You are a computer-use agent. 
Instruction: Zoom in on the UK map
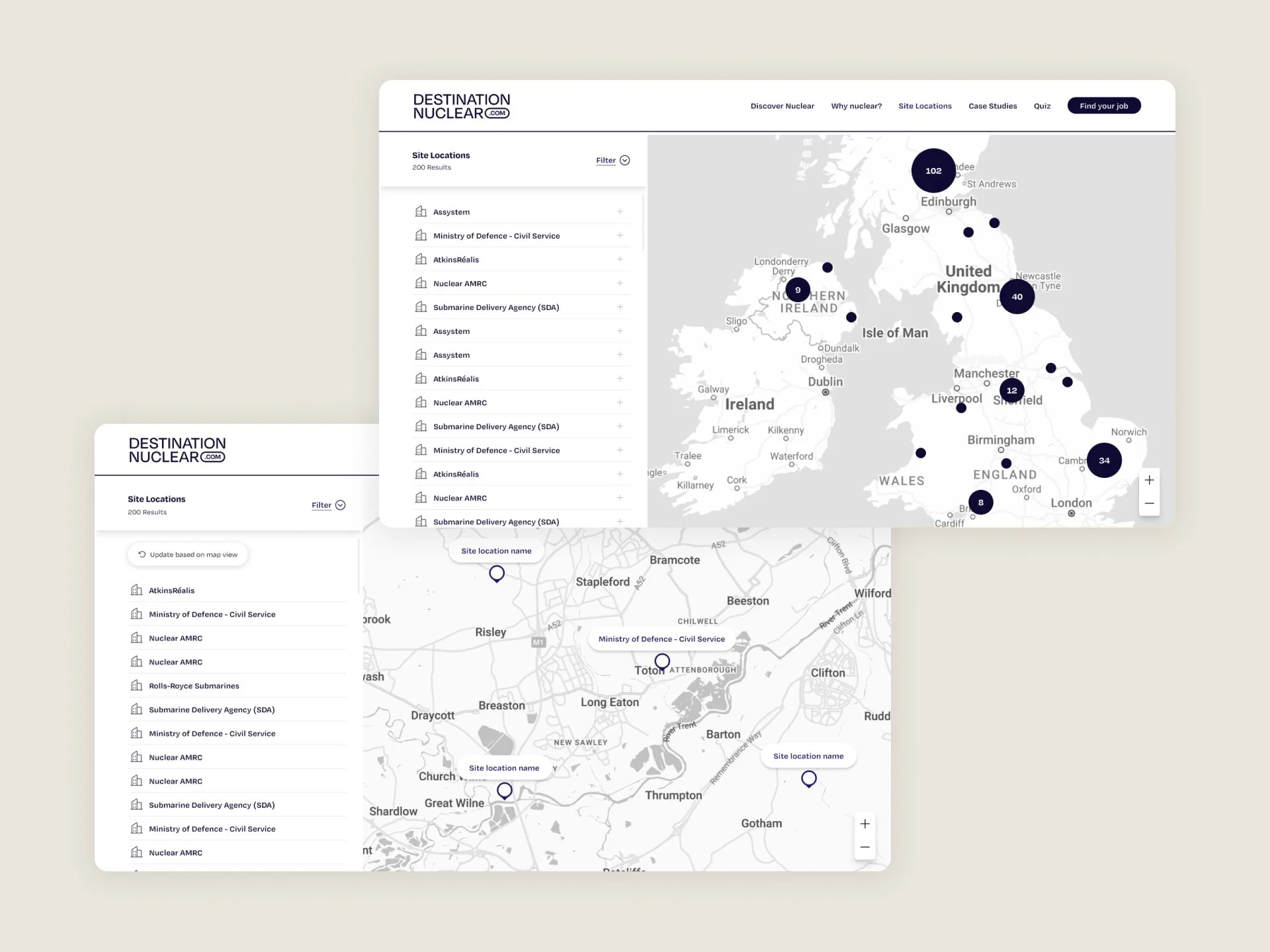[x=1150, y=480]
